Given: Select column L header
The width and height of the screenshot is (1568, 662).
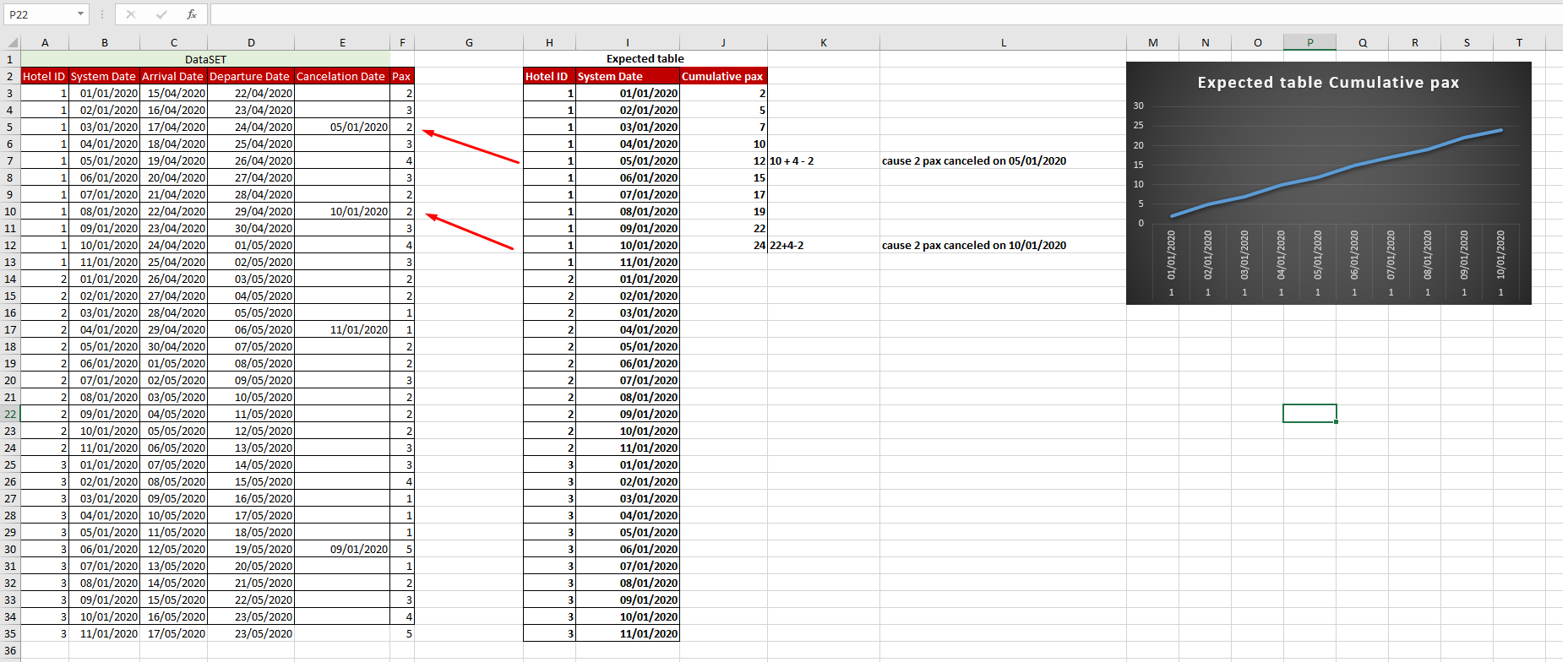Looking at the screenshot, I should point(1004,42).
